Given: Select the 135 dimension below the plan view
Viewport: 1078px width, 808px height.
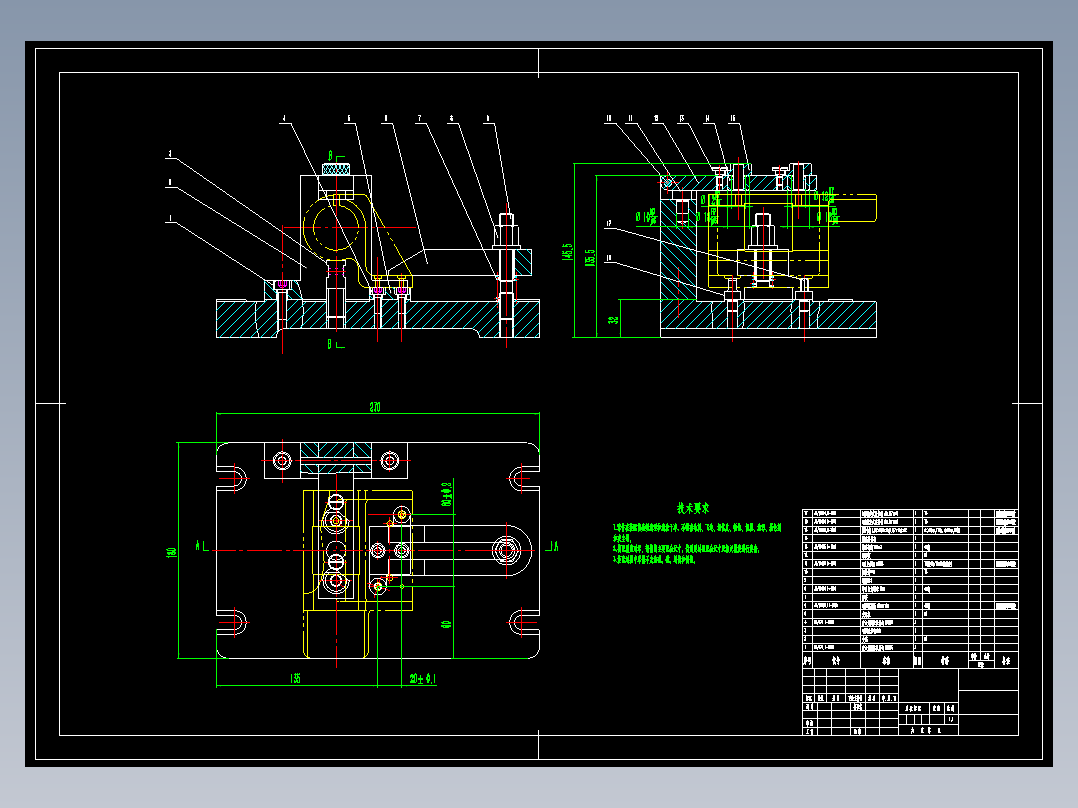Looking at the screenshot, I should click(x=296, y=679).
